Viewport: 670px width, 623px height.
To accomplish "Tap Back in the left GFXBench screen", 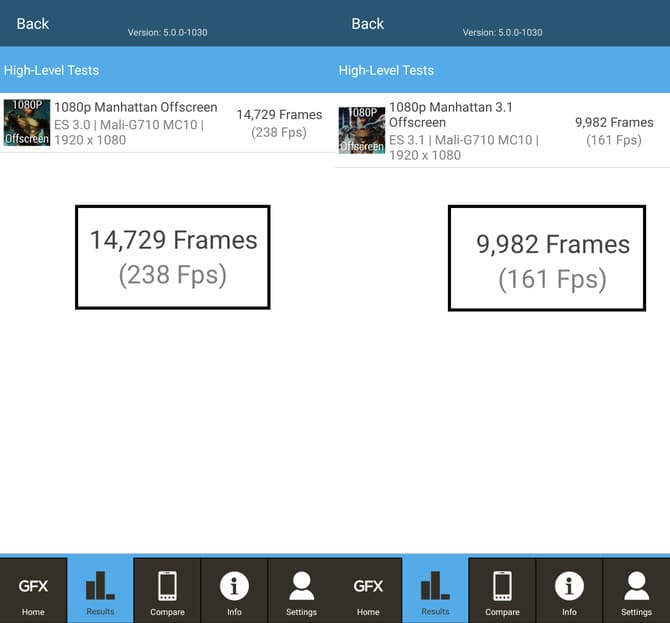I will (32, 24).
